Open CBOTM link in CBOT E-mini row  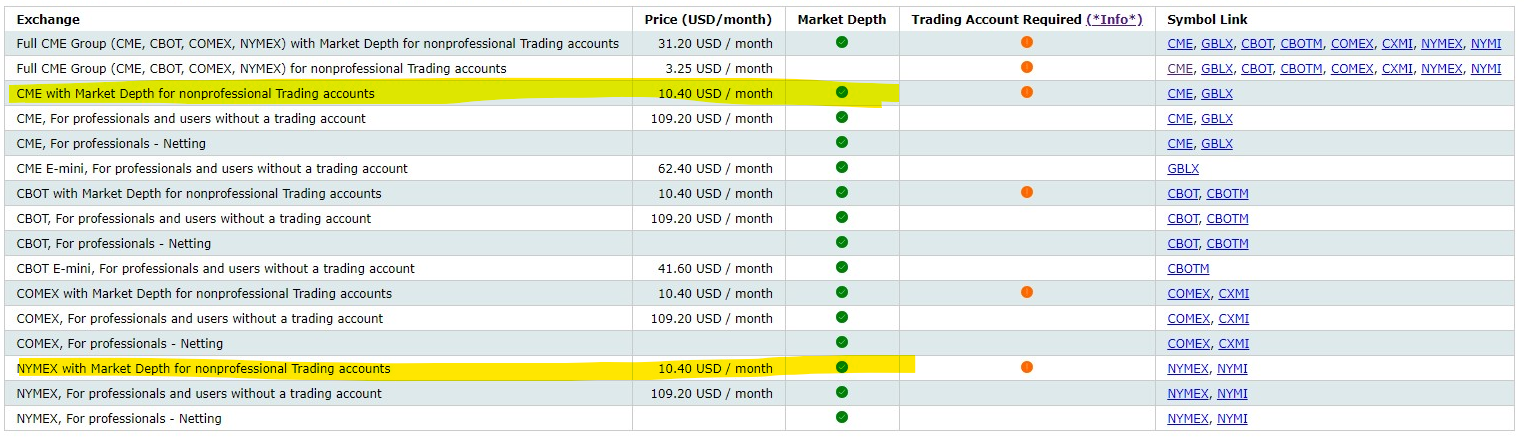[x=1188, y=269]
